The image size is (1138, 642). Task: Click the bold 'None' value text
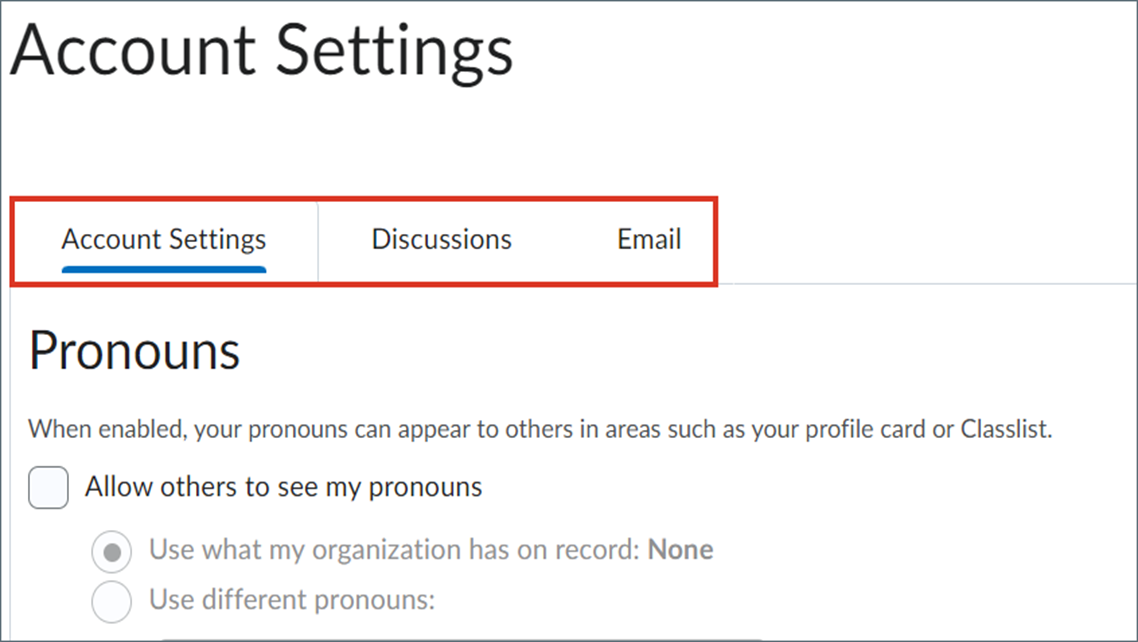681,550
